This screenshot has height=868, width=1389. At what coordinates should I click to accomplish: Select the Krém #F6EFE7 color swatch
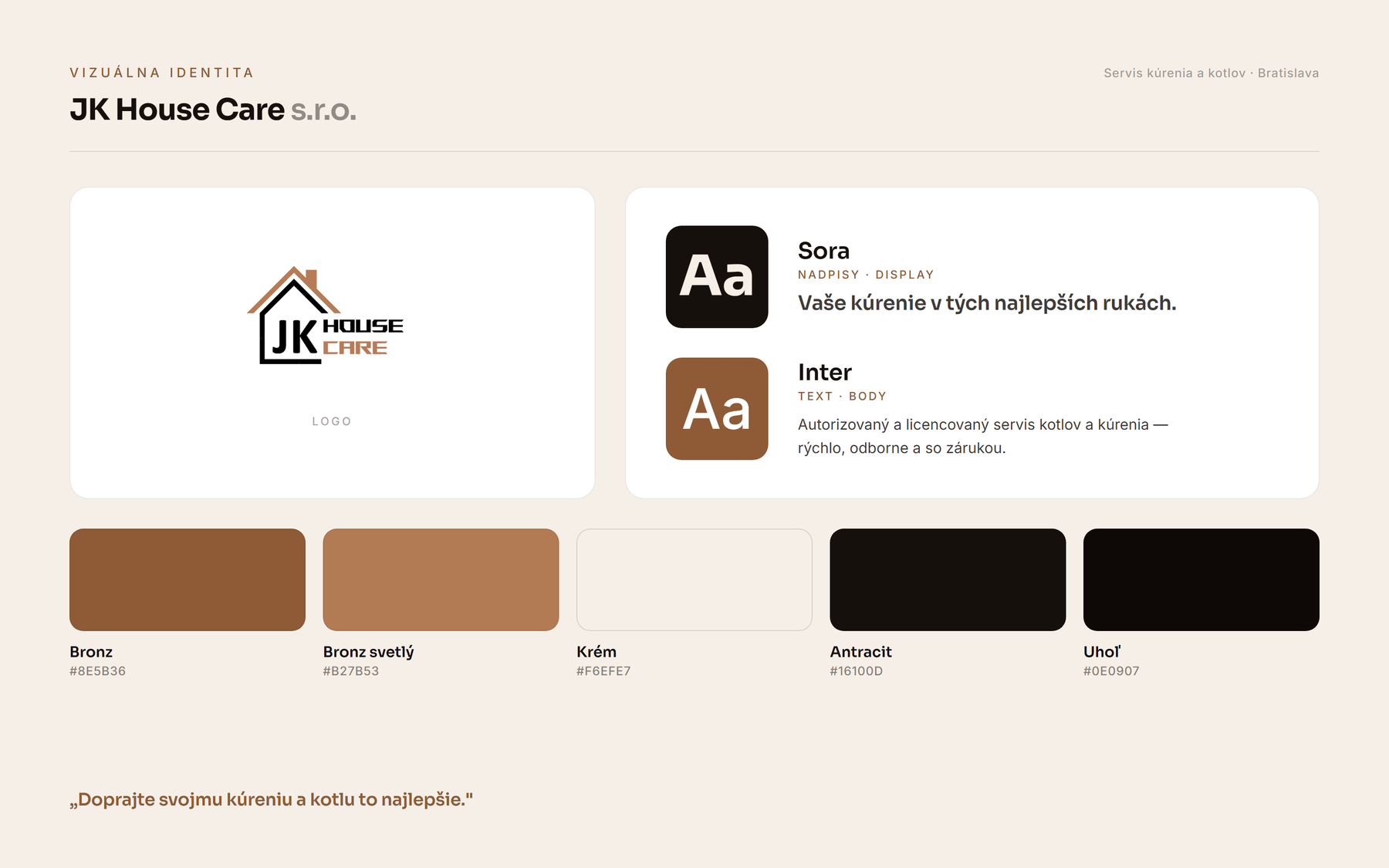coord(694,579)
